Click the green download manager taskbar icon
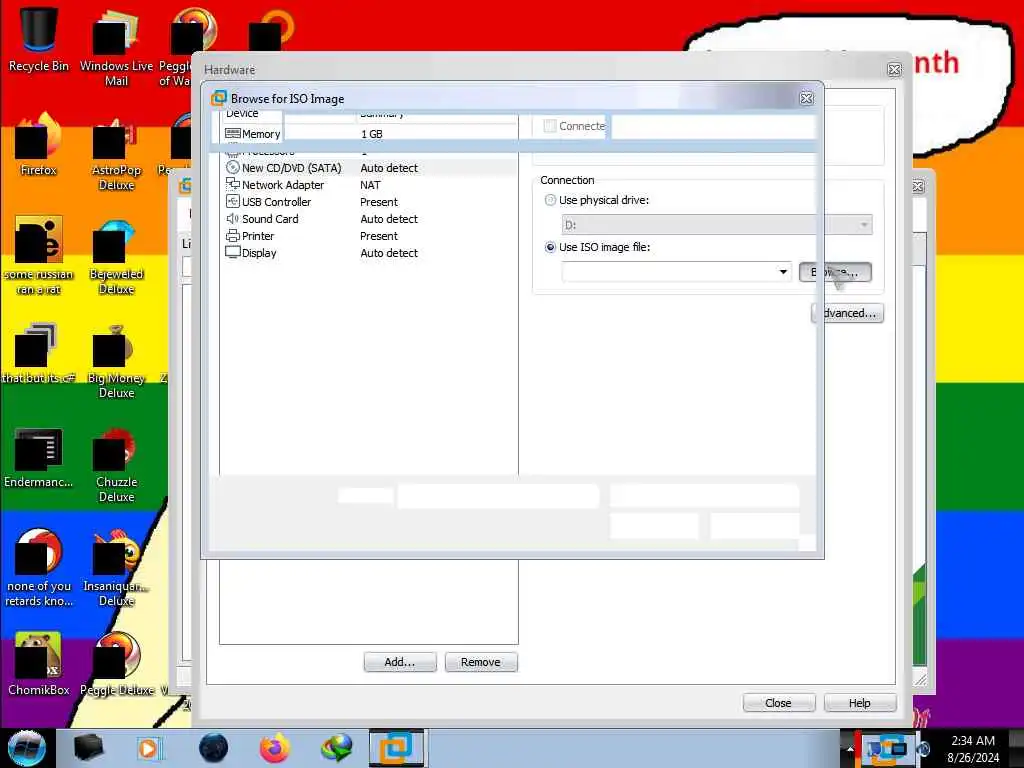The width and height of the screenshot is (1024, 768). pos(336,748)
